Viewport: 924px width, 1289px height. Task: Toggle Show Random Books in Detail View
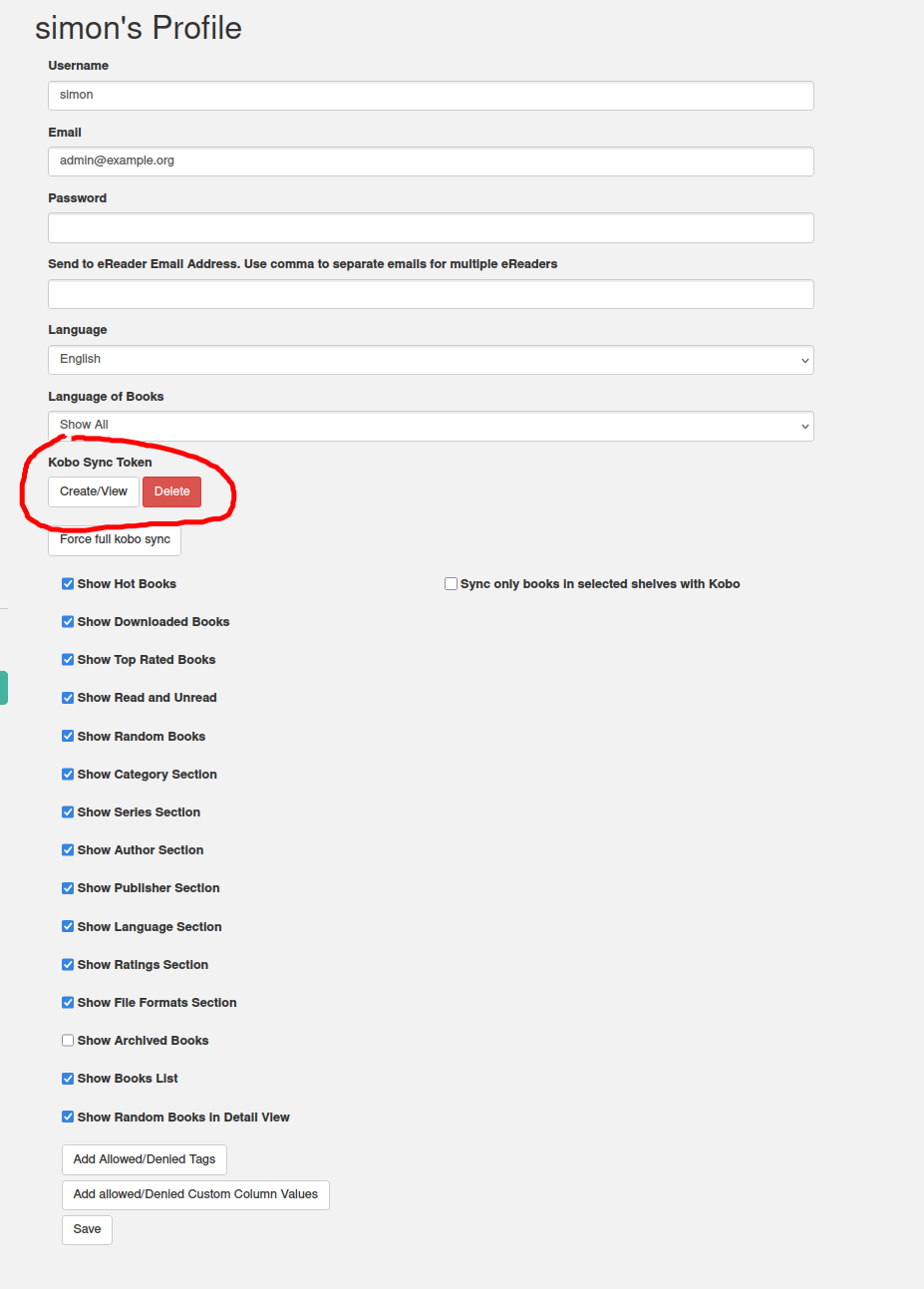(68, 1118)
